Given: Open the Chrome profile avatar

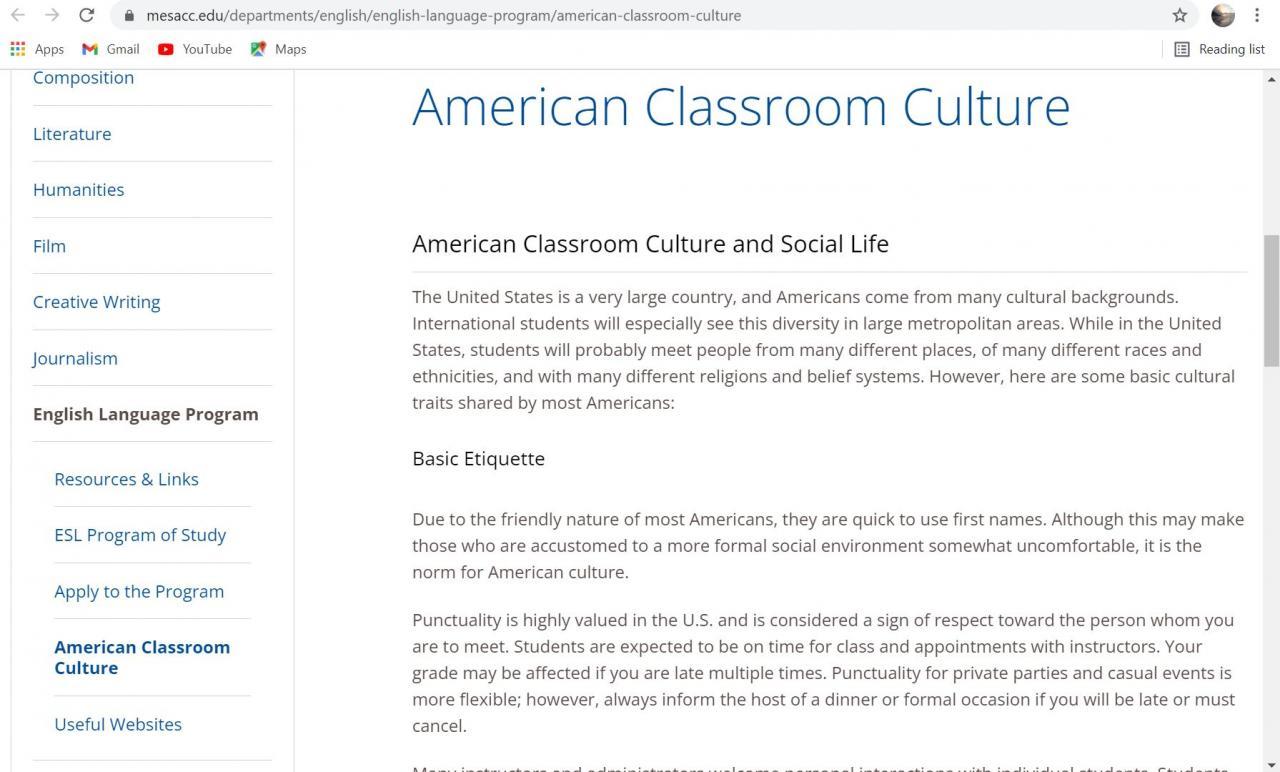Looking at the screenshot, I should (1222, 15).
